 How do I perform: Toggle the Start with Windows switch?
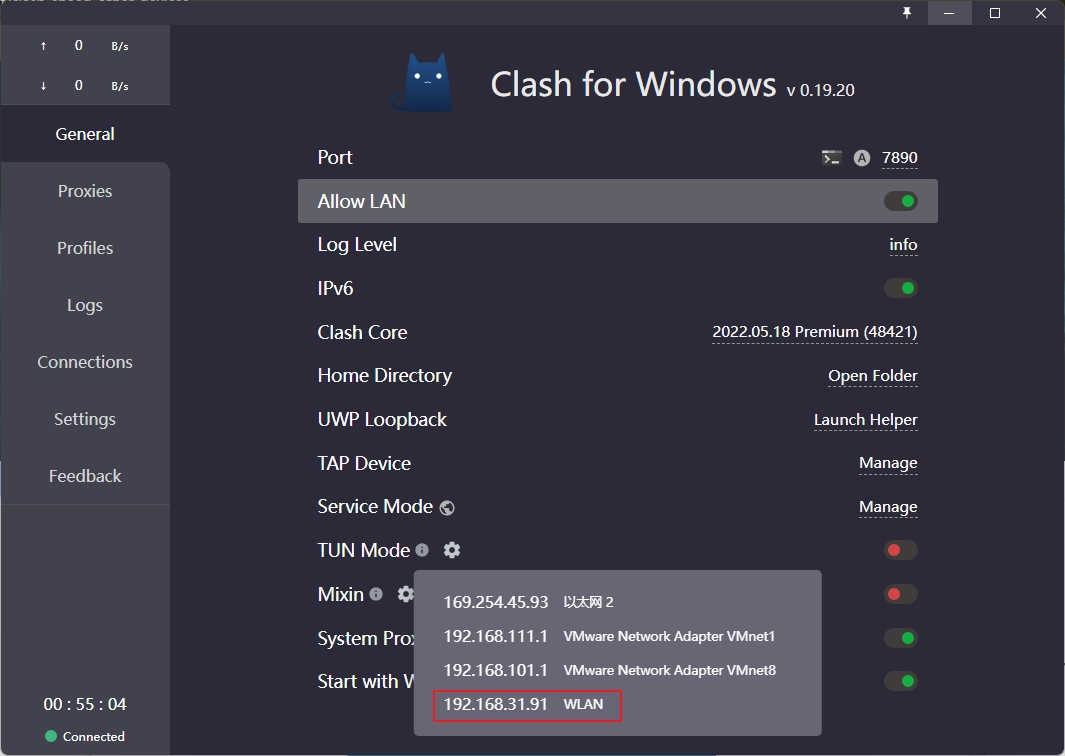(901, 681)
